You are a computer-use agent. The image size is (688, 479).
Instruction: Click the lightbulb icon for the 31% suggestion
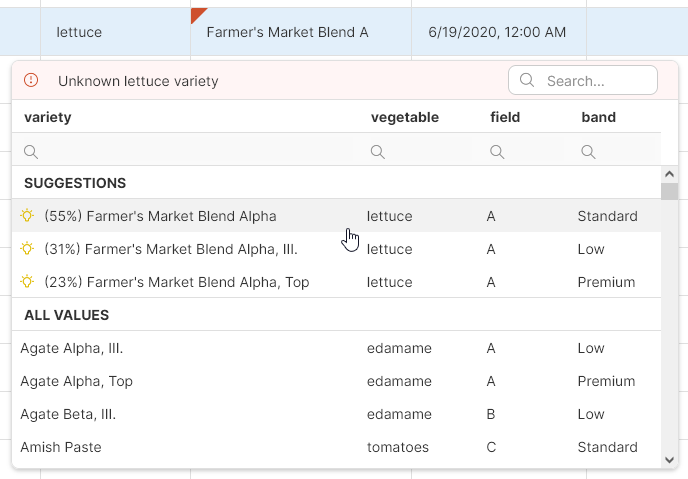[x=27, y=249]
